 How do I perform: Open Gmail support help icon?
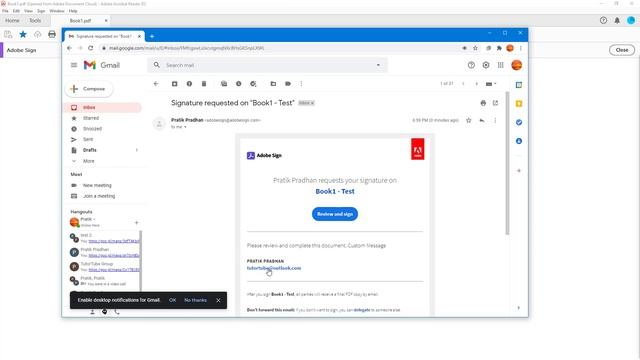point(471,65)
